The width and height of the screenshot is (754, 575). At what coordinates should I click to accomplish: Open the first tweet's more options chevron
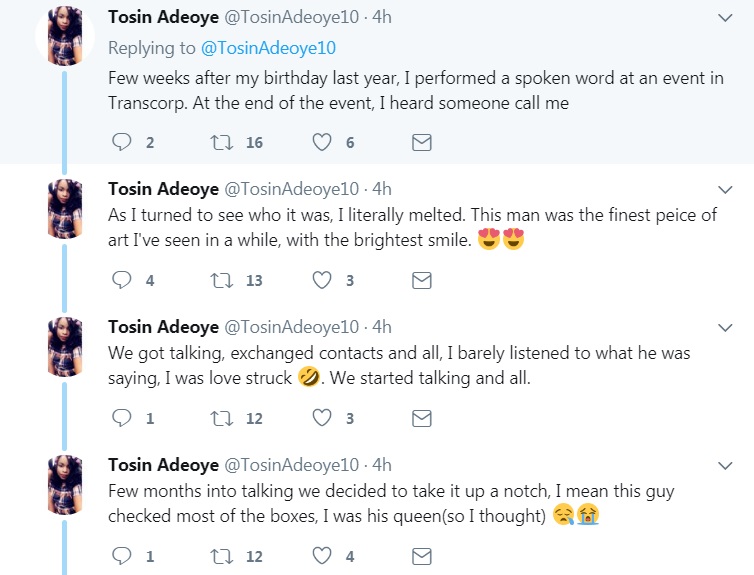(x=726, y=19)
